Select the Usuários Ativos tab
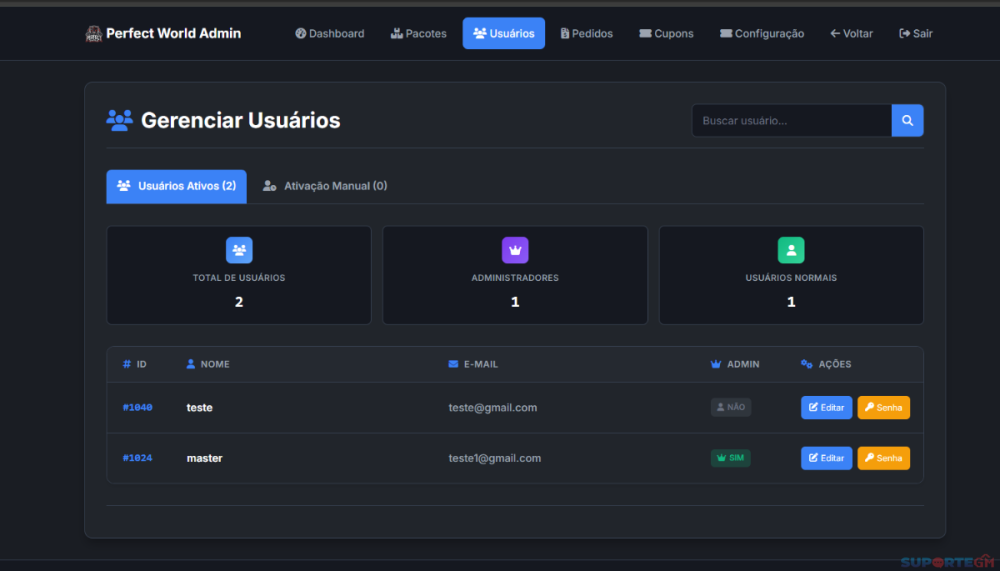This screenshot has width=1000, height=571. point(176,186)
